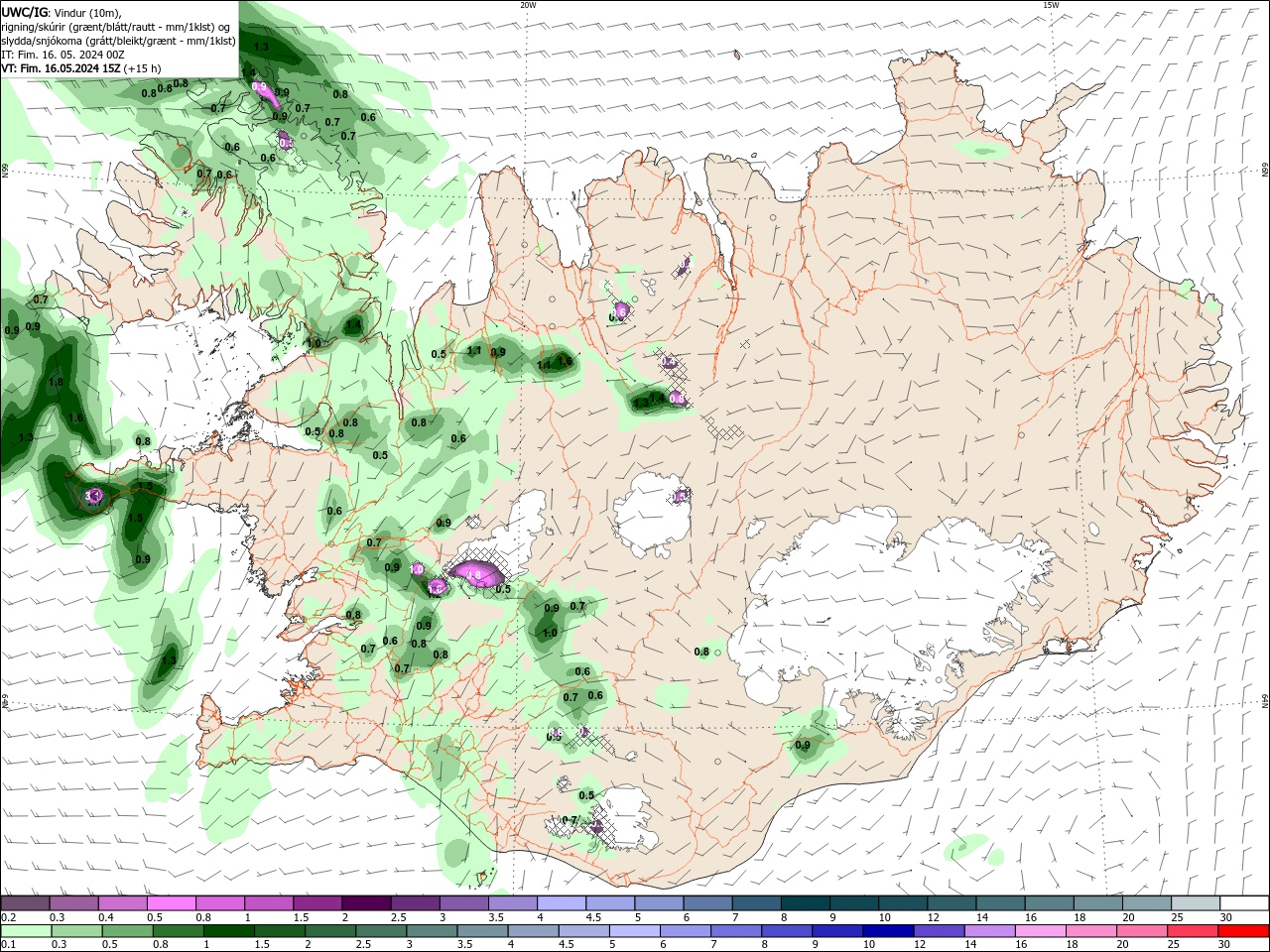Click the grey-purple 0.2 swatch in upper legend row
The height and width of the screenshot is (952, 1270).
click(x=25, y=903)
